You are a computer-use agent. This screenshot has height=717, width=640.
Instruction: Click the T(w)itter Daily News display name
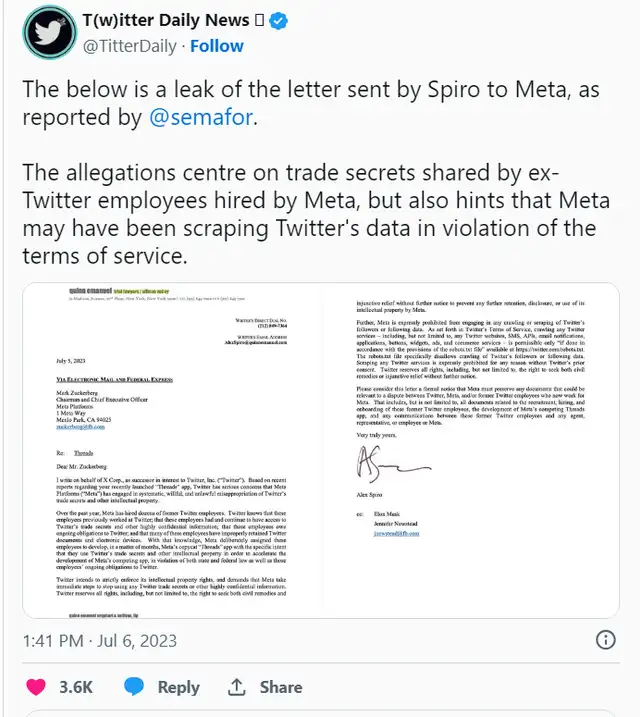point(166,19)
